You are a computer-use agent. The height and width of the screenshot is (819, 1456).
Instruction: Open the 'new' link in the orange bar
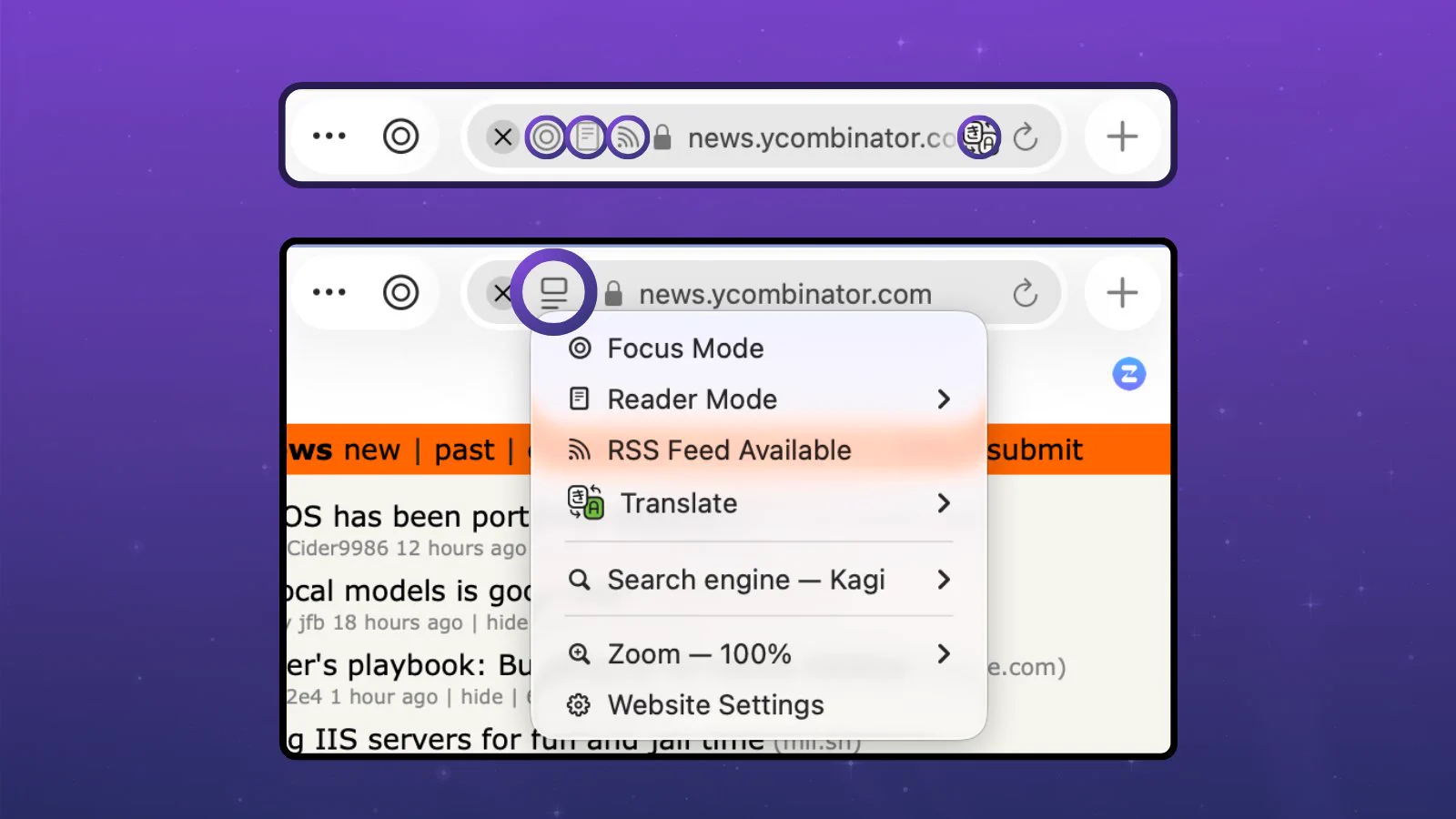pos(371,450)
